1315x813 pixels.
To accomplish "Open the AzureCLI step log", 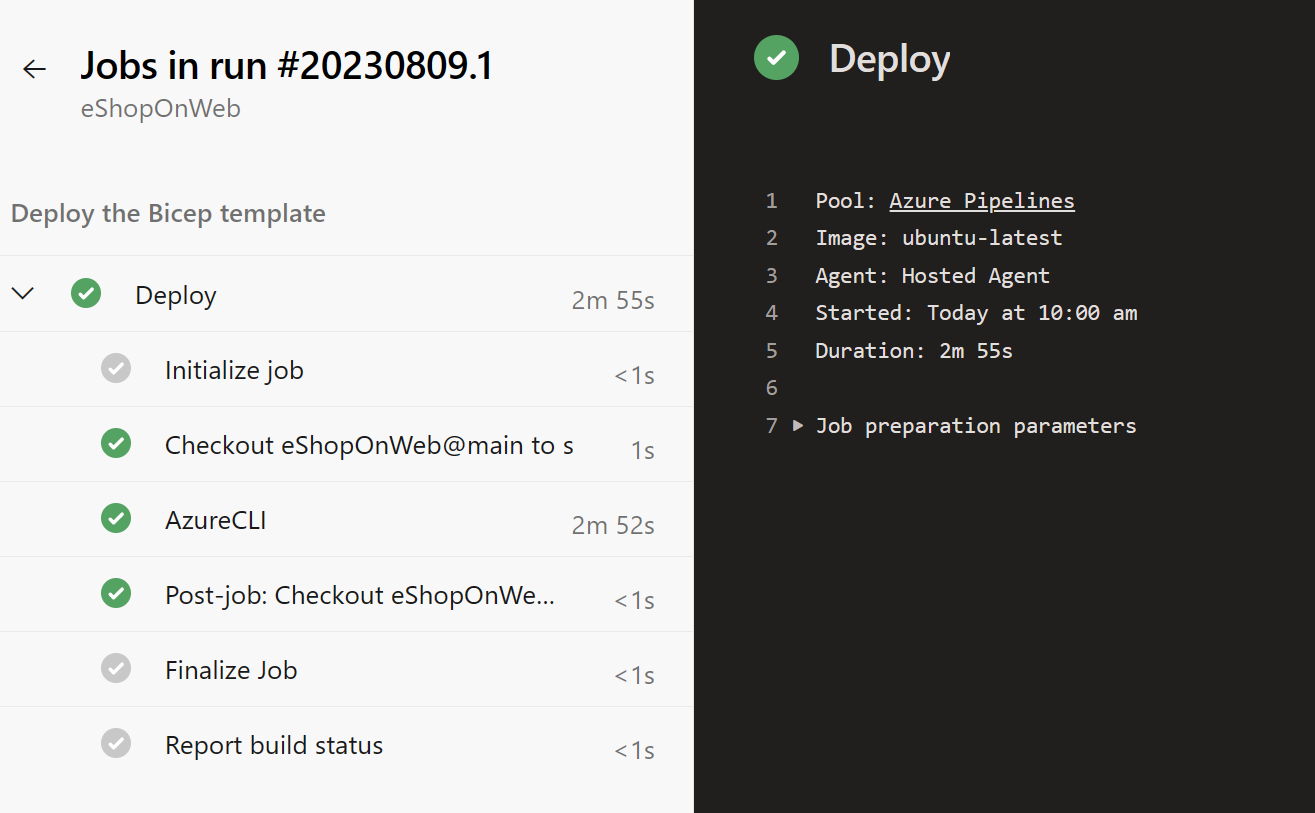I will pos(346,519).
